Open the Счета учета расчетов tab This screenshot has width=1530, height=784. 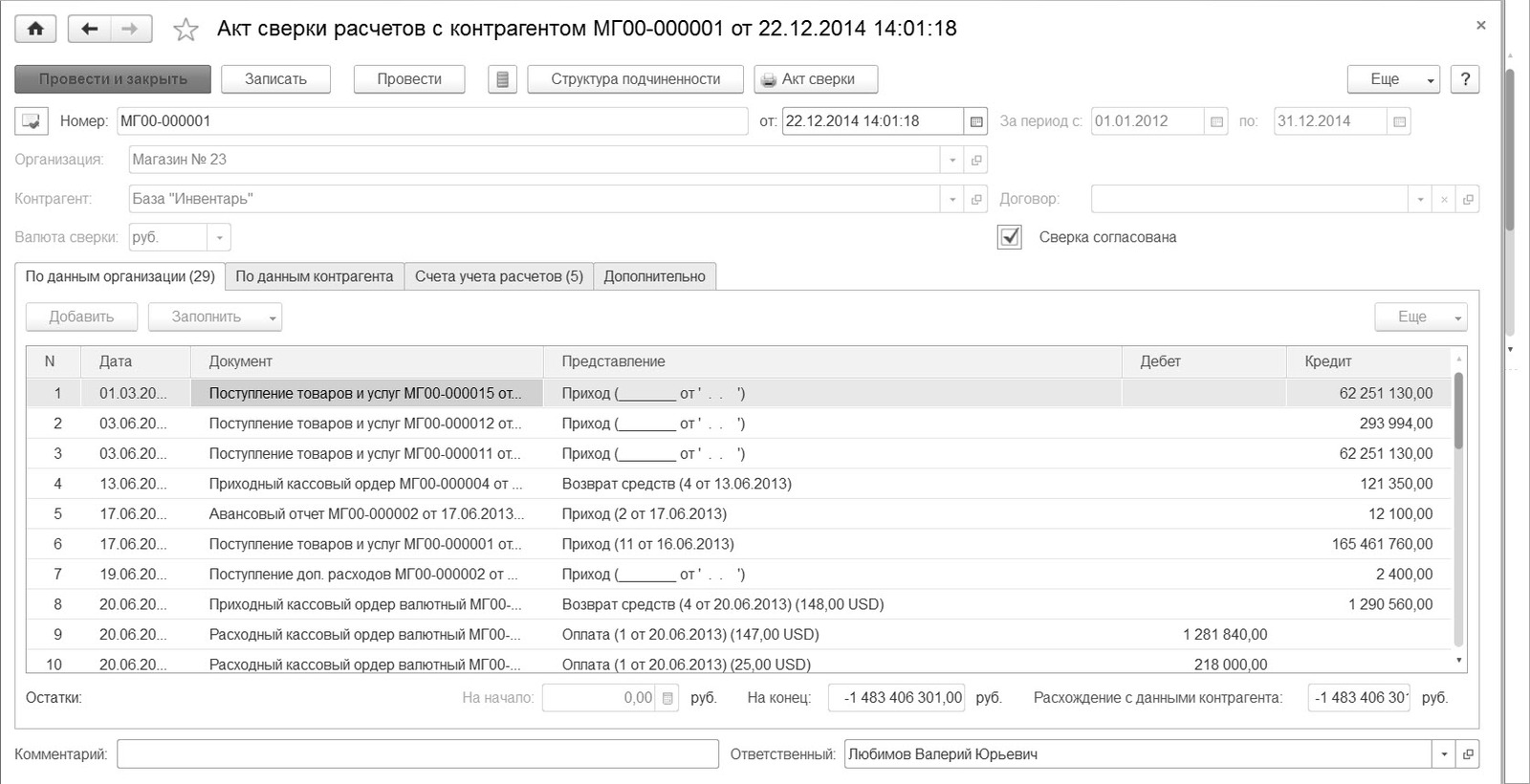499,276
